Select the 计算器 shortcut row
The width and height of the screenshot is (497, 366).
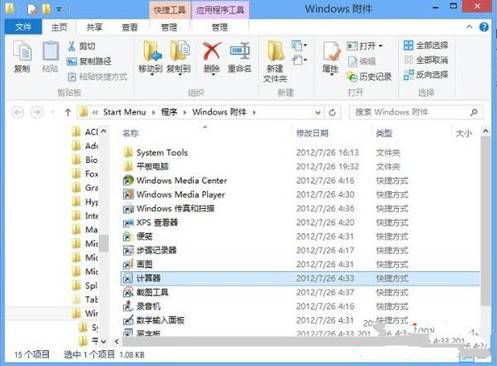tap(300, 278)
